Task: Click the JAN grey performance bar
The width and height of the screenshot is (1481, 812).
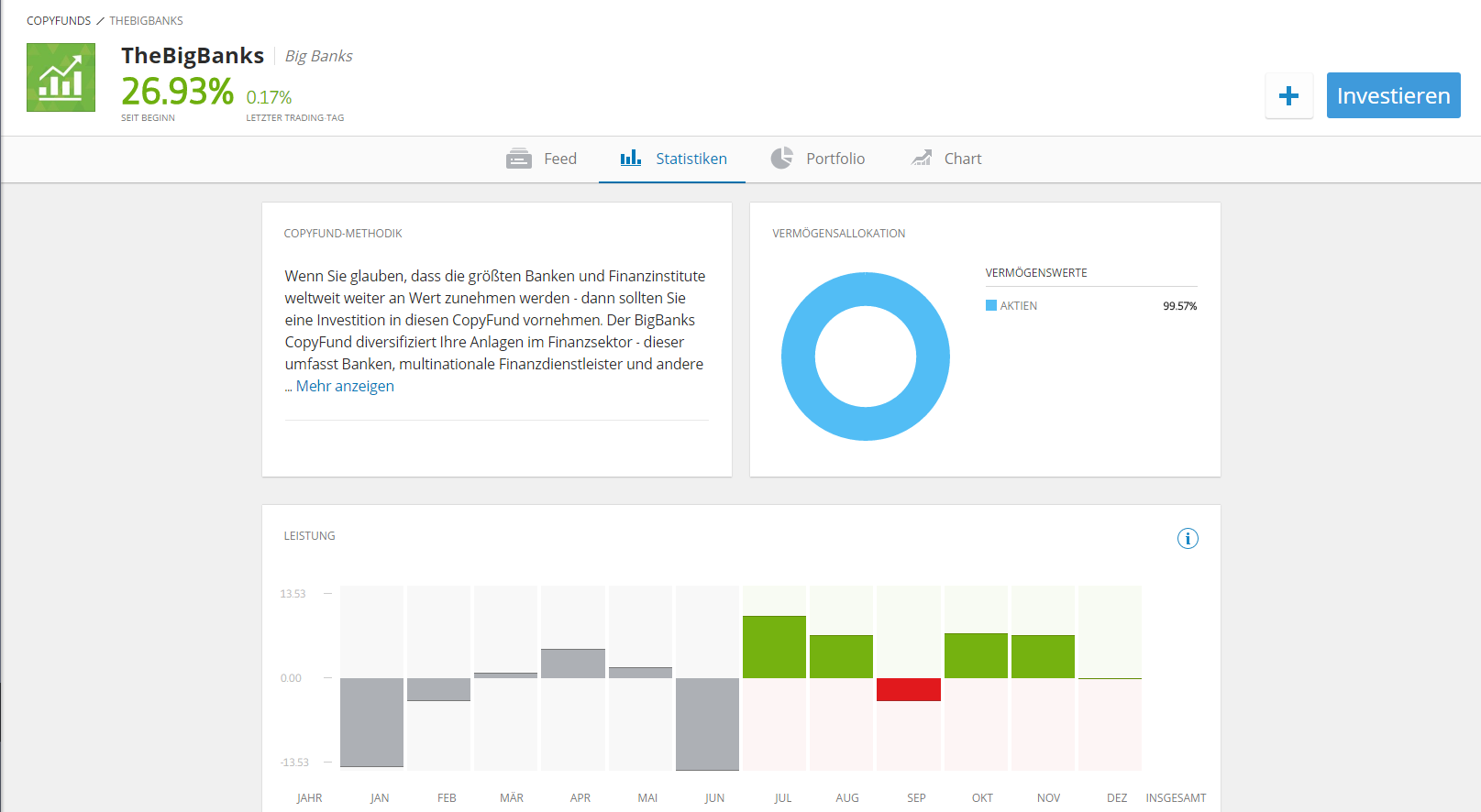Action: click(371, 722)
